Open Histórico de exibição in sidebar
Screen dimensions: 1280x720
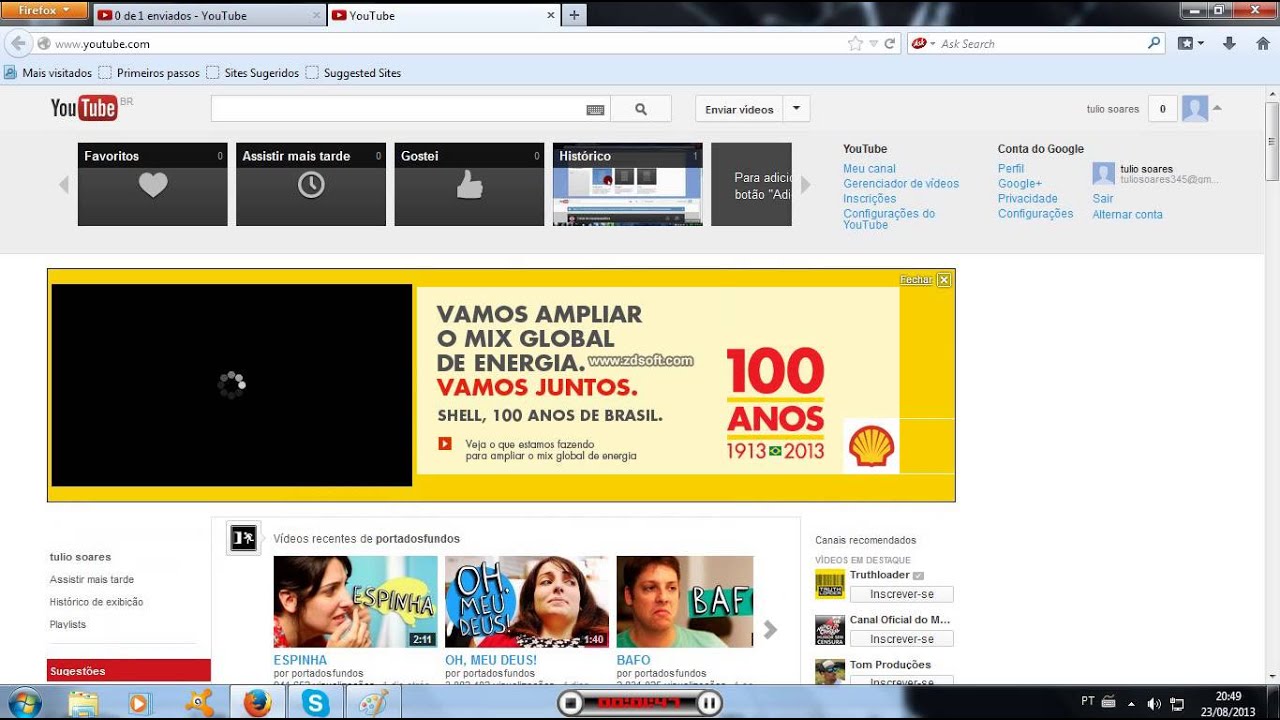point(97,602)
